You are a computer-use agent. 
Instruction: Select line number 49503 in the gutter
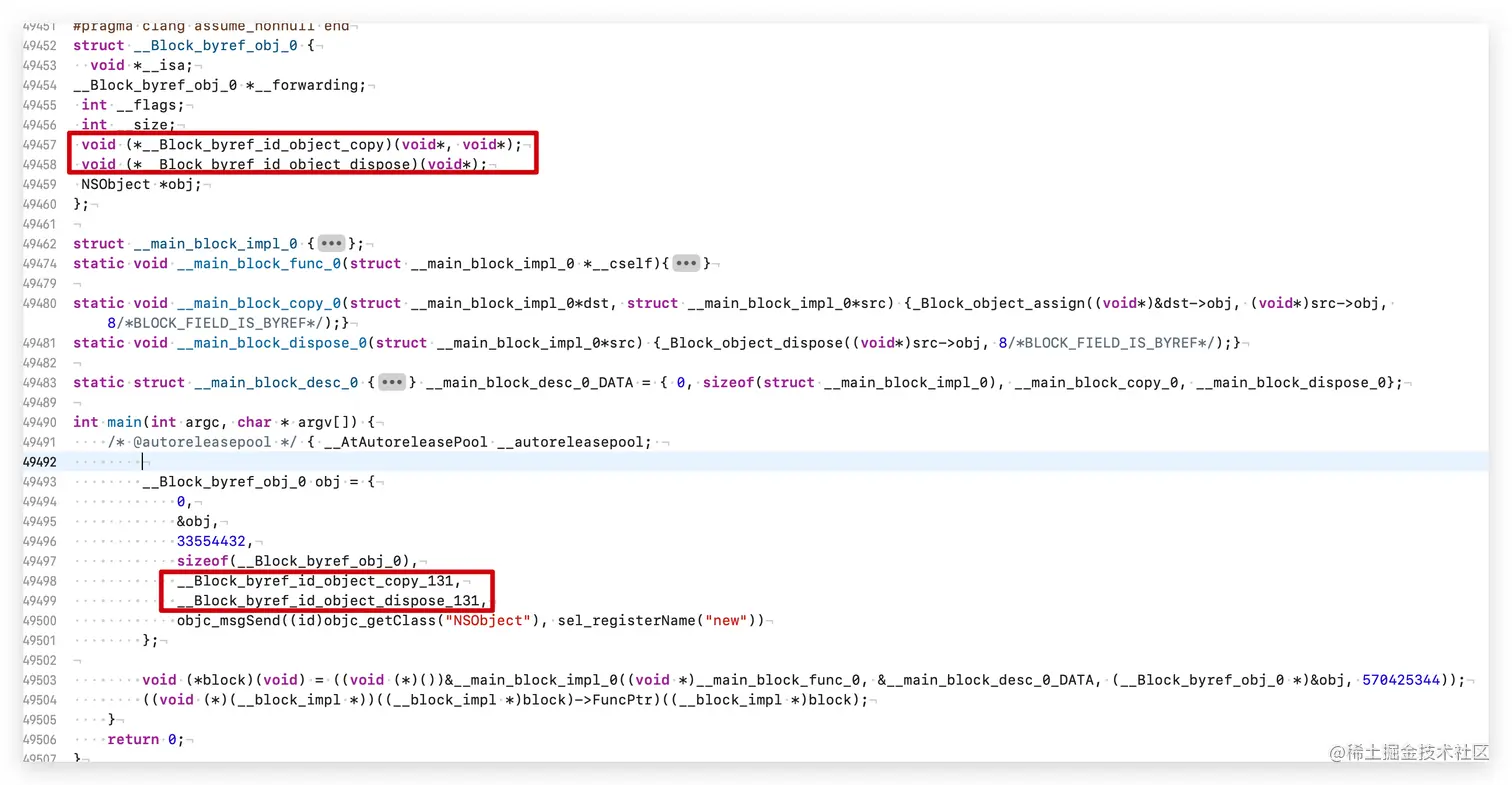[x=39, y=680]
